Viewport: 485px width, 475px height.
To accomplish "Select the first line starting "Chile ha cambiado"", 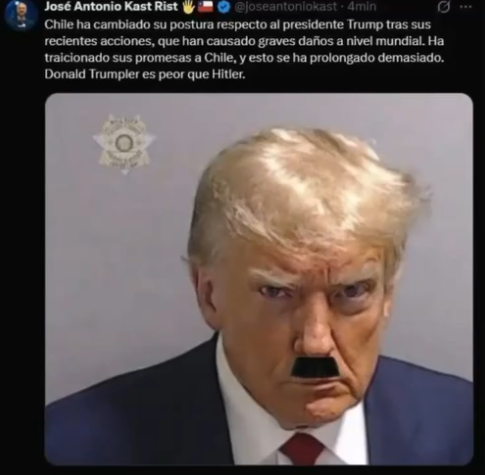I will (x=238, y=25).
